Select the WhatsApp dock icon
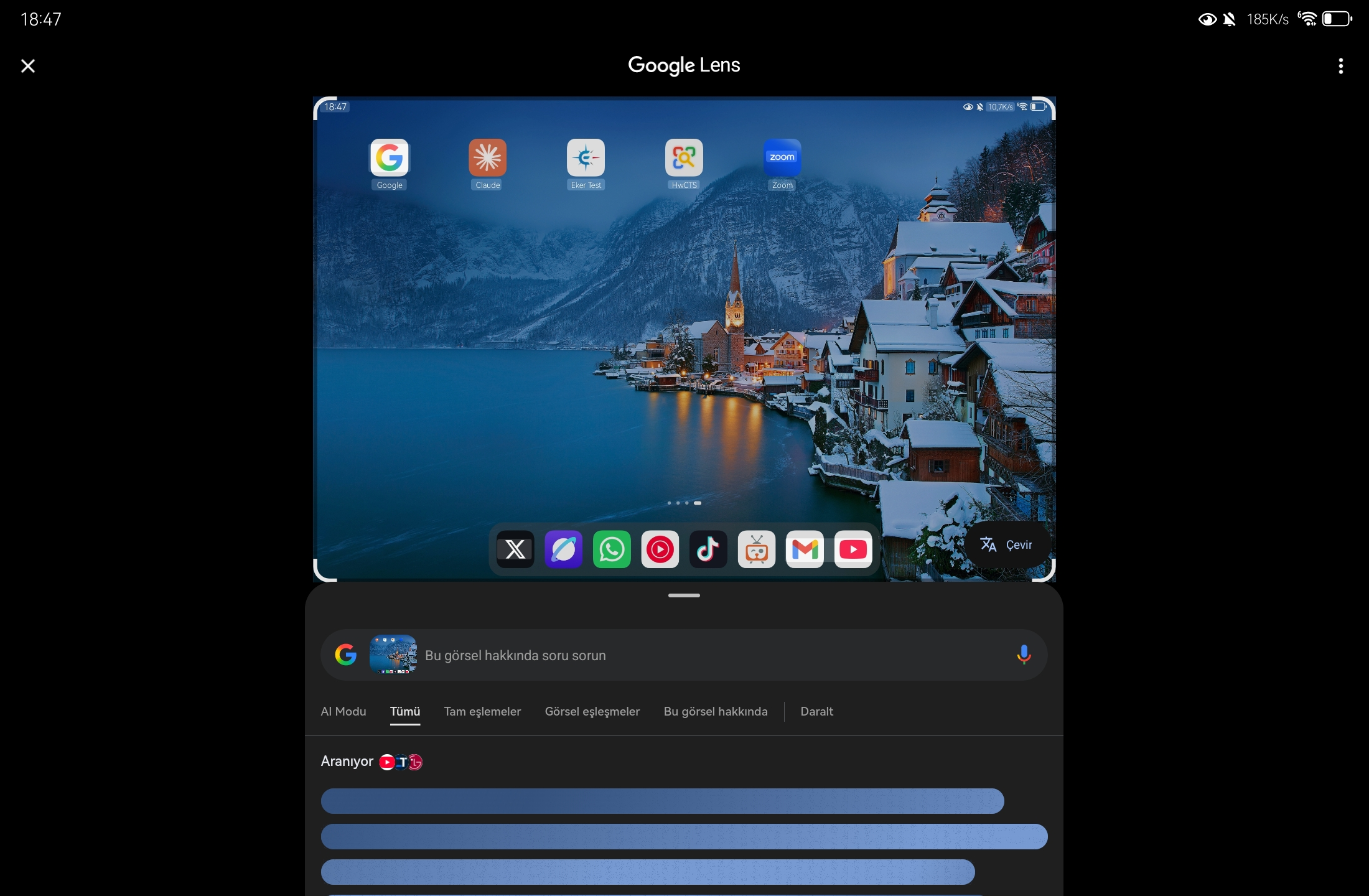The width and height of the screenshot is (1369, 896). [x=612, y=549]
